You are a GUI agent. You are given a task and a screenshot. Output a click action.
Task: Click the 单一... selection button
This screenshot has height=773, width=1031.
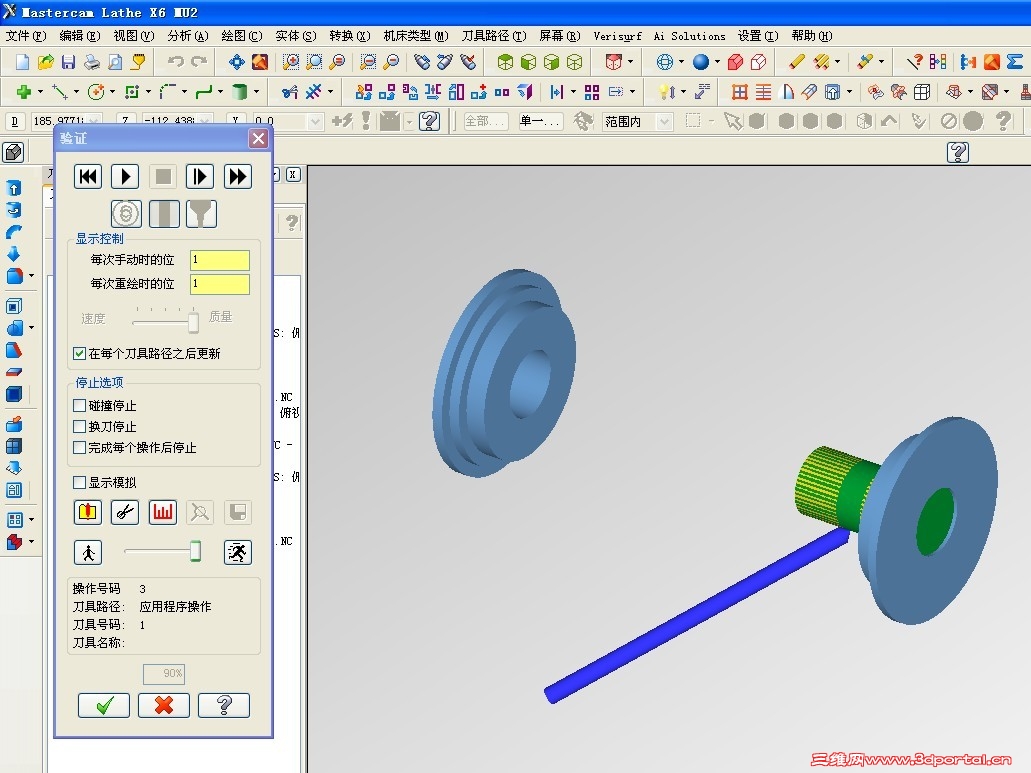click(x=540, y=121)
